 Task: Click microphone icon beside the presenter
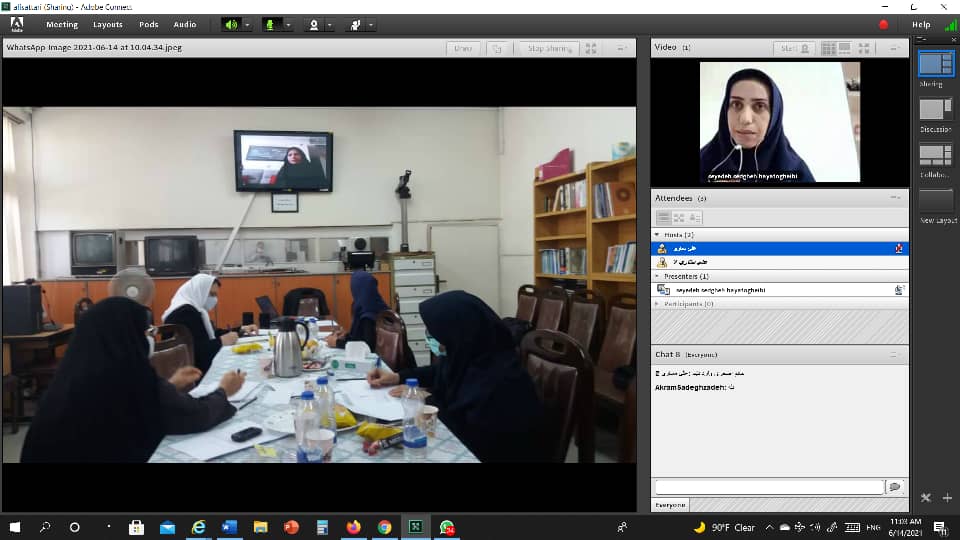pyautogui.click(x=899, y=290)
